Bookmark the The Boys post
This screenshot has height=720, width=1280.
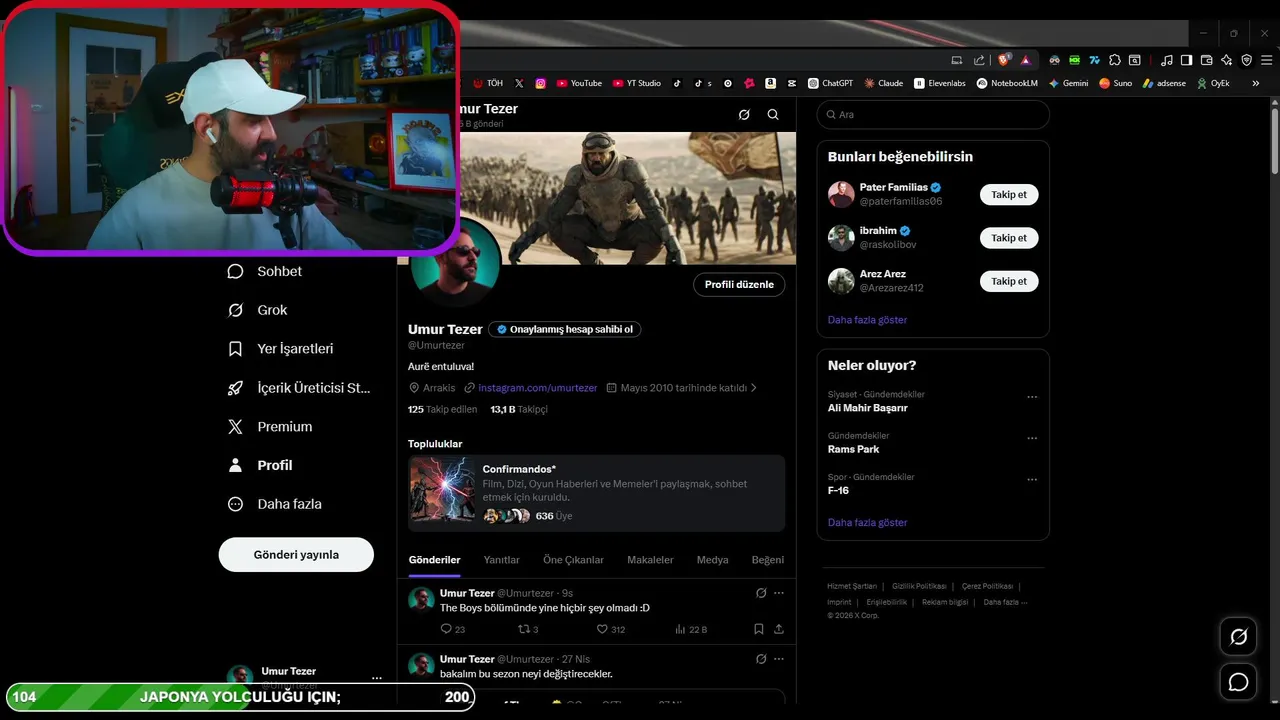click(x=759, y=629)
